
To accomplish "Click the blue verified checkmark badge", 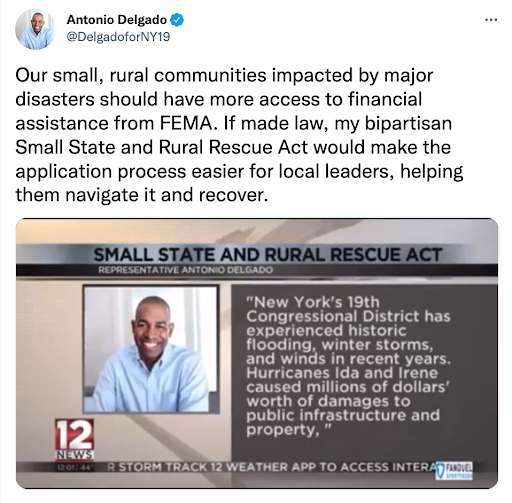I will tap(177, 20).
